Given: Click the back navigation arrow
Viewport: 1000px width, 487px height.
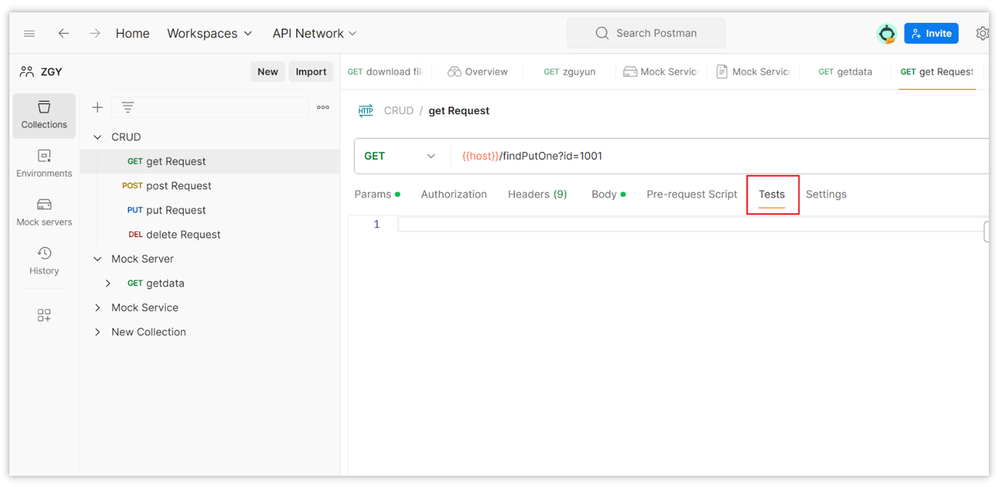Looking at the screenshot, I should 64,33.
